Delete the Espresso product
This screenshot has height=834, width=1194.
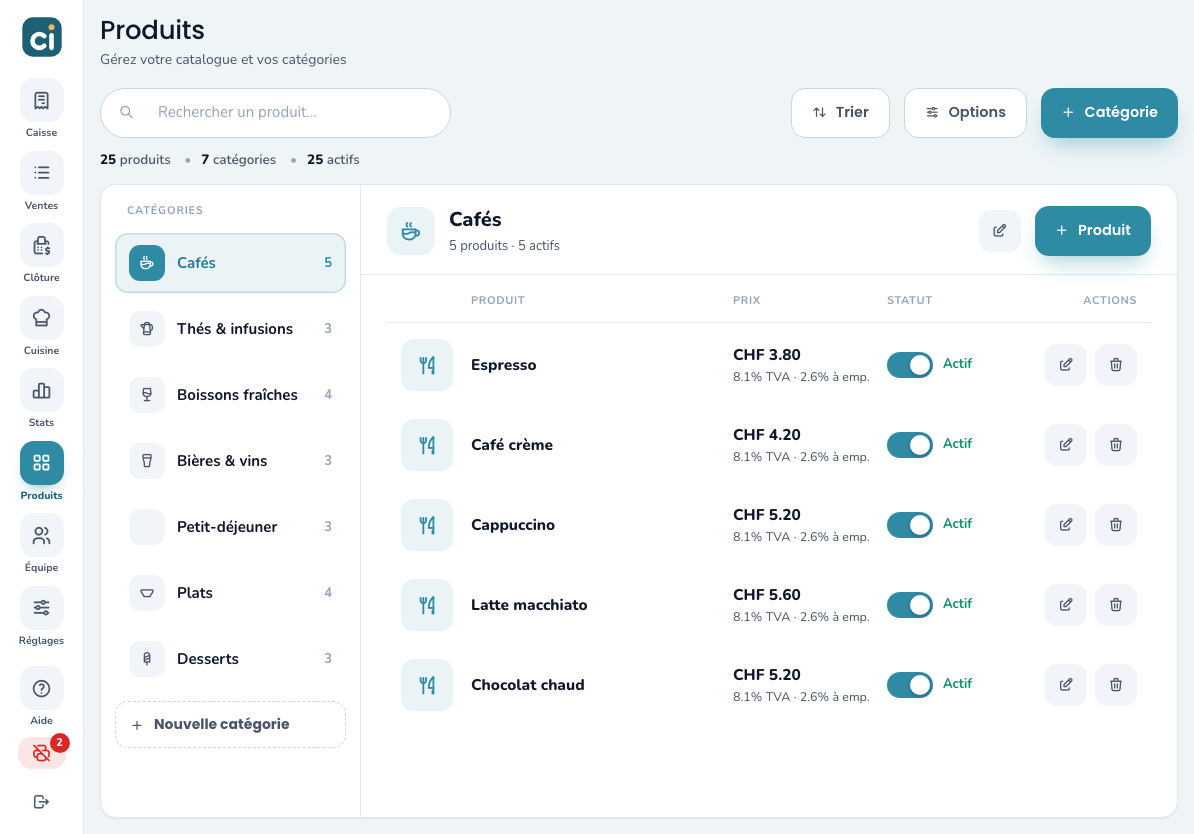[x=1116, y=365]
